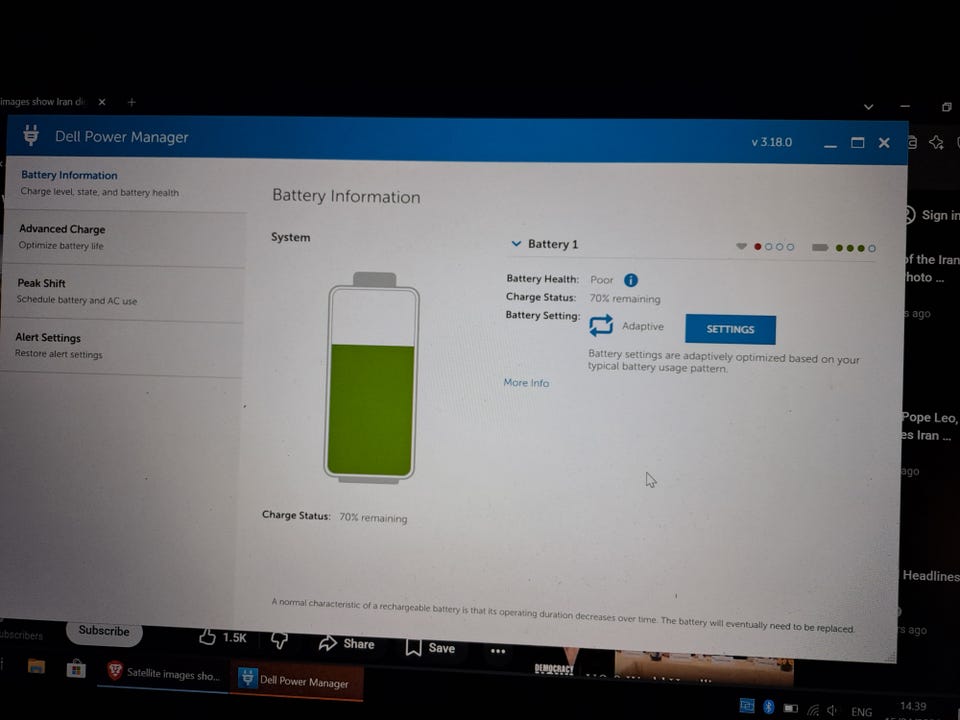The width and height of the screenshot is (960, 720).
Task: Open a new browser tab with plus
Action: [132, 102]
